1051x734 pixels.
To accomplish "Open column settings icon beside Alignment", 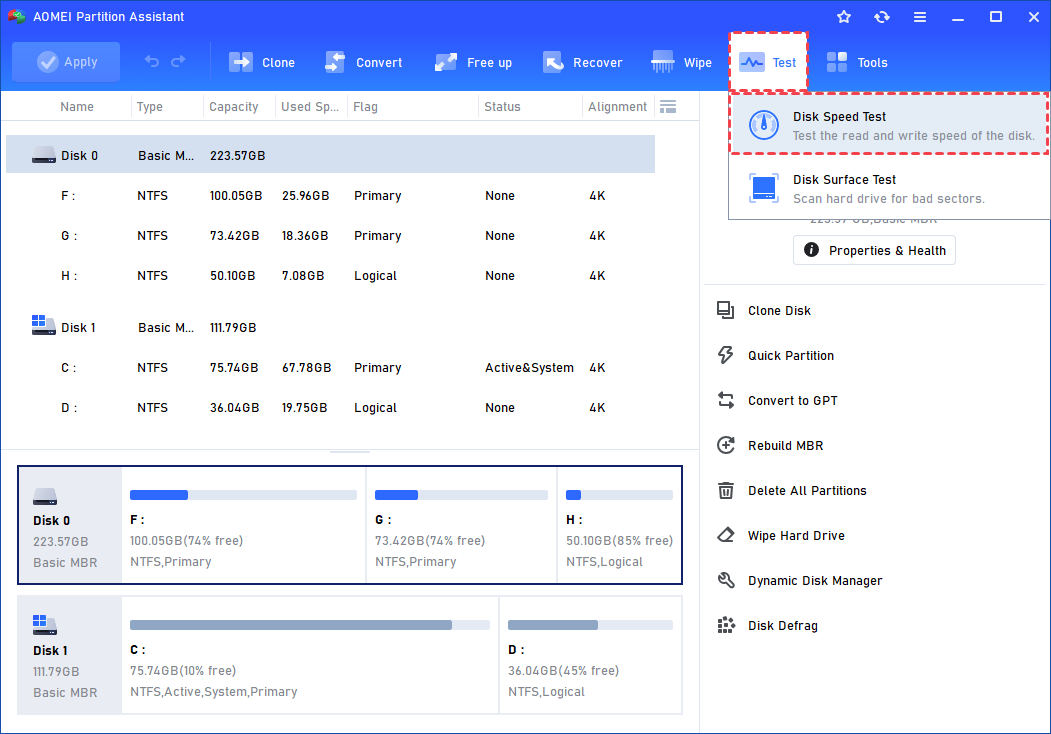I will tap(668, 107).
